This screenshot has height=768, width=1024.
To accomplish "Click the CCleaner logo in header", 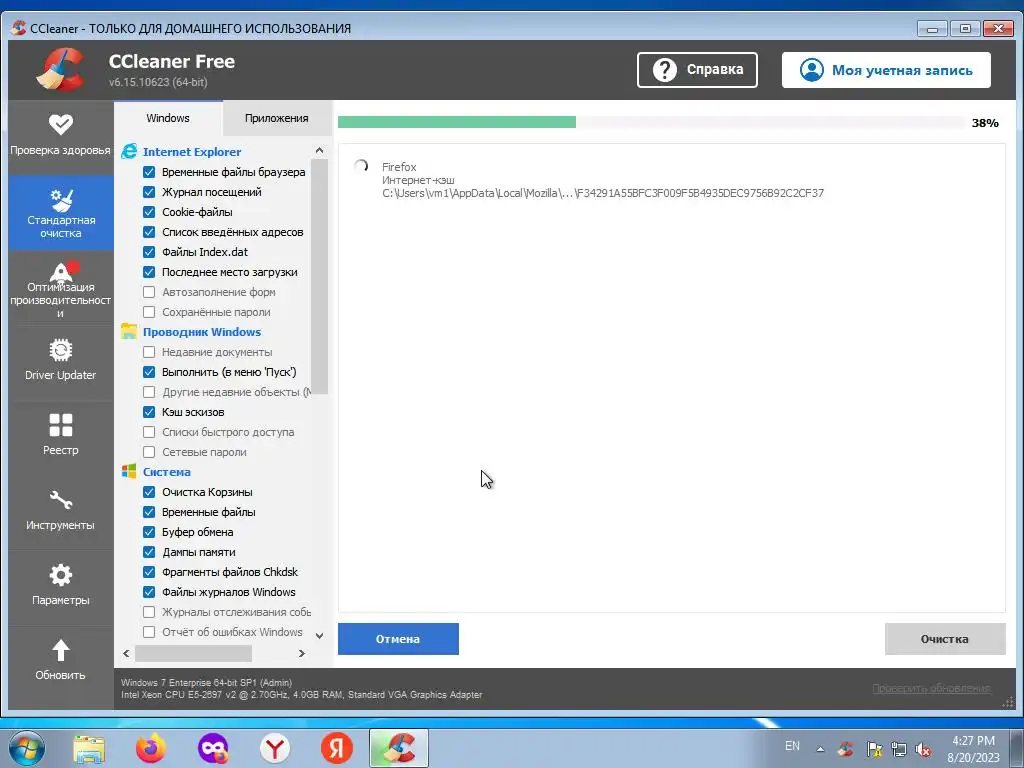I will pos(60,69).
